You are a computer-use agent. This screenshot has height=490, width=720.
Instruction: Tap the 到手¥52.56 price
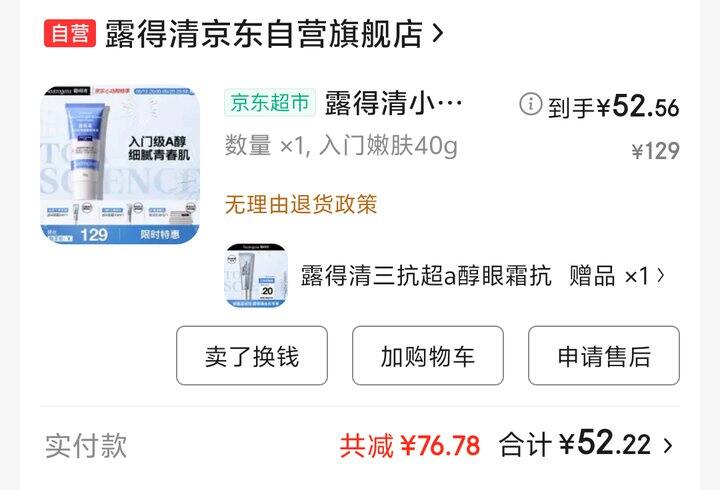613,106
